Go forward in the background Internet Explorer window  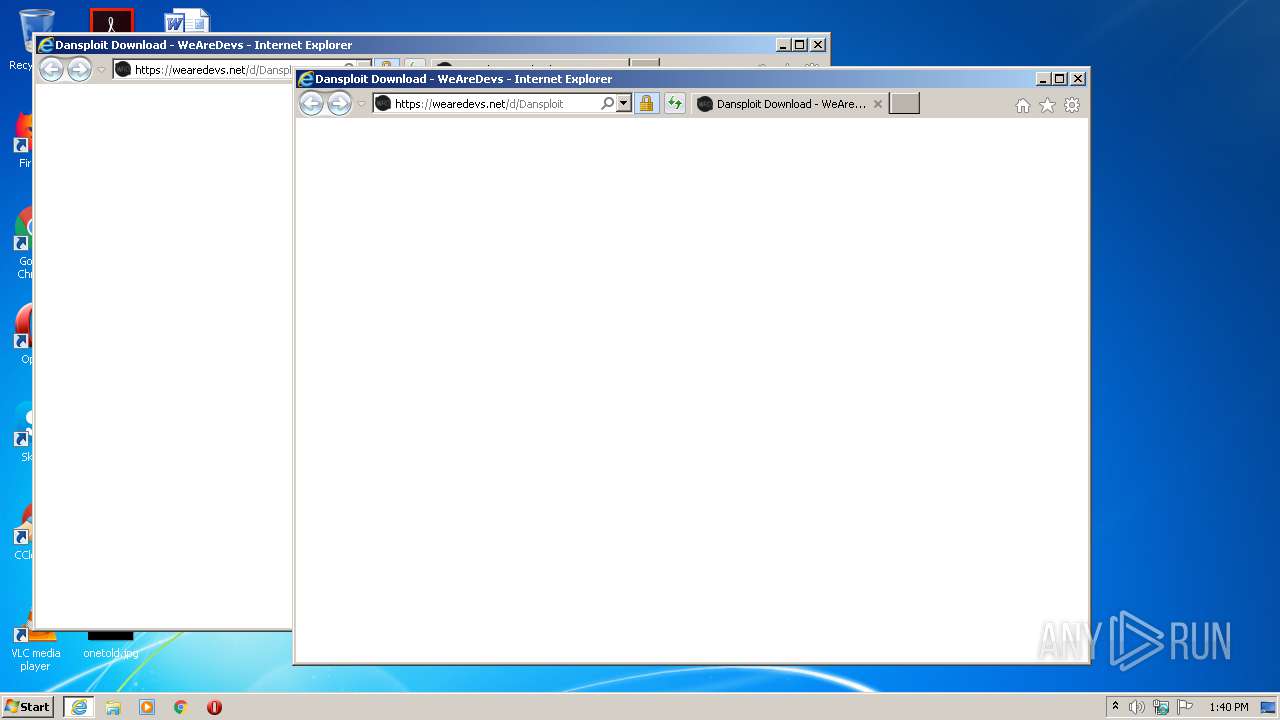pyautogui.click(x=79, y=70)
